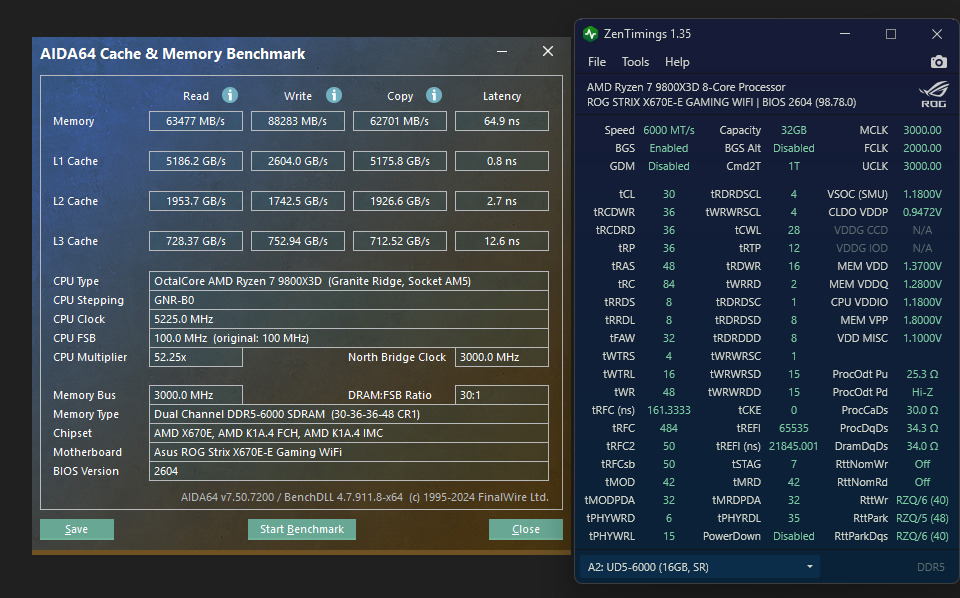Image resolution: width=960 pixels, height=598 pixels.
Task: Select the Memory Copy value 62701 MB/s
Action: [x=400, y=121]
